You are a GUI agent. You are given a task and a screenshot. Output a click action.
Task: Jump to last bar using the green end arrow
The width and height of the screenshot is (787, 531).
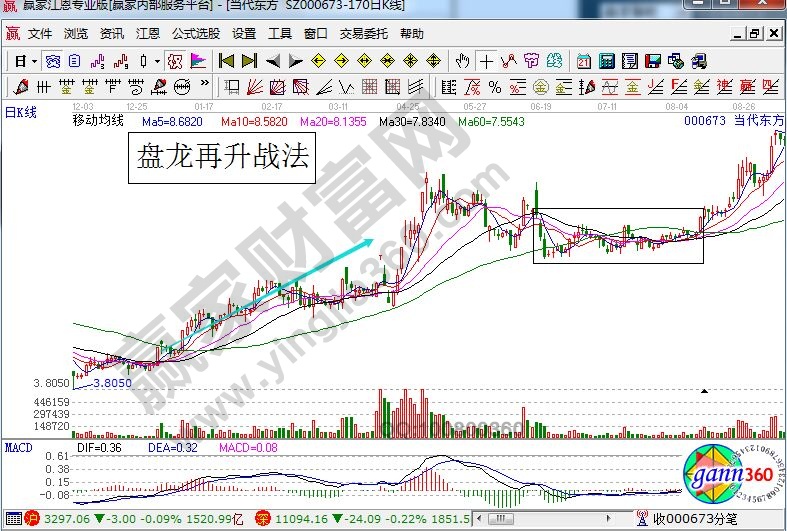click(249, 60)
